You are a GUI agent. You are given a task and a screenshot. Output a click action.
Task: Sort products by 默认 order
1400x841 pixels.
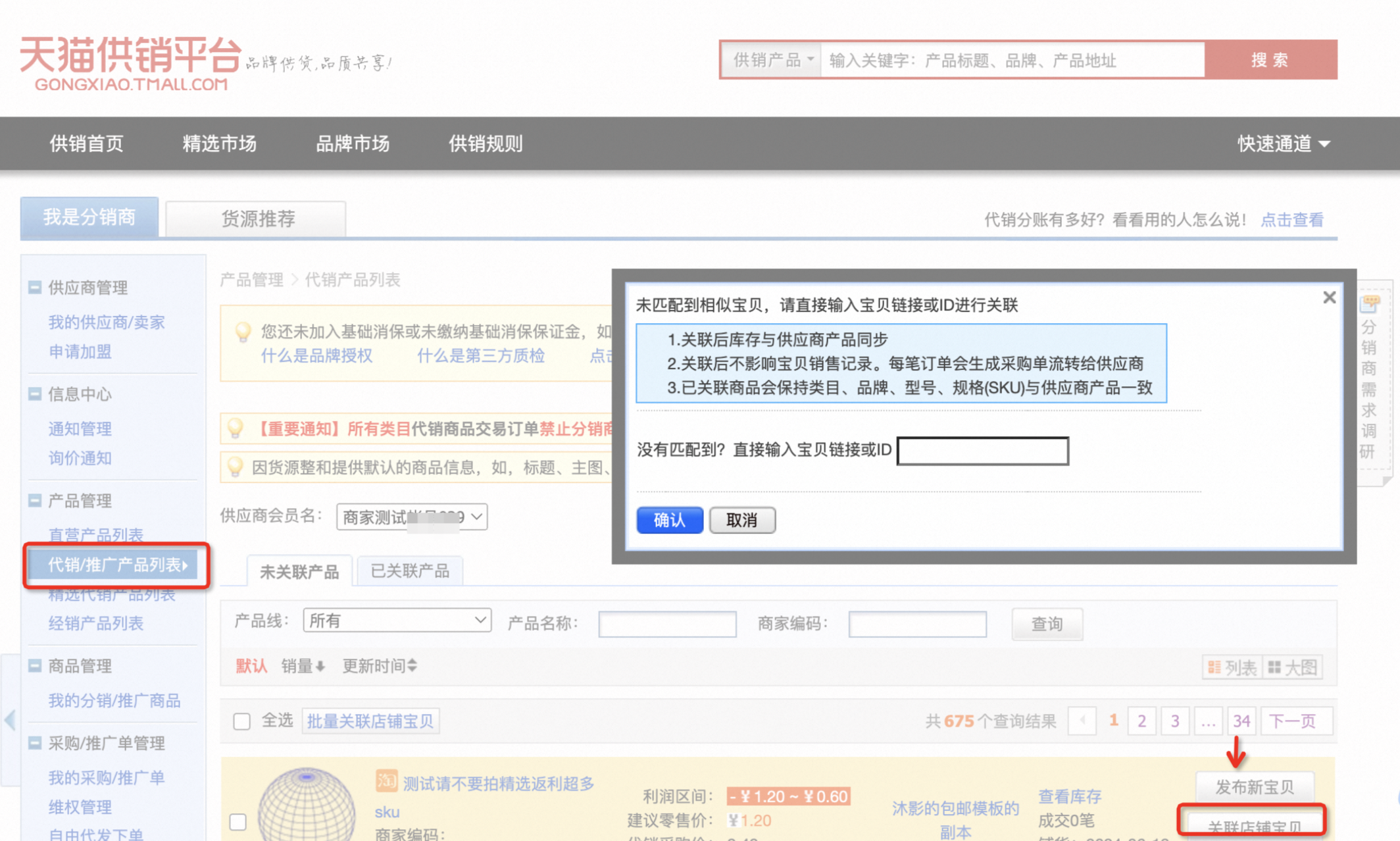pos(251,666)
